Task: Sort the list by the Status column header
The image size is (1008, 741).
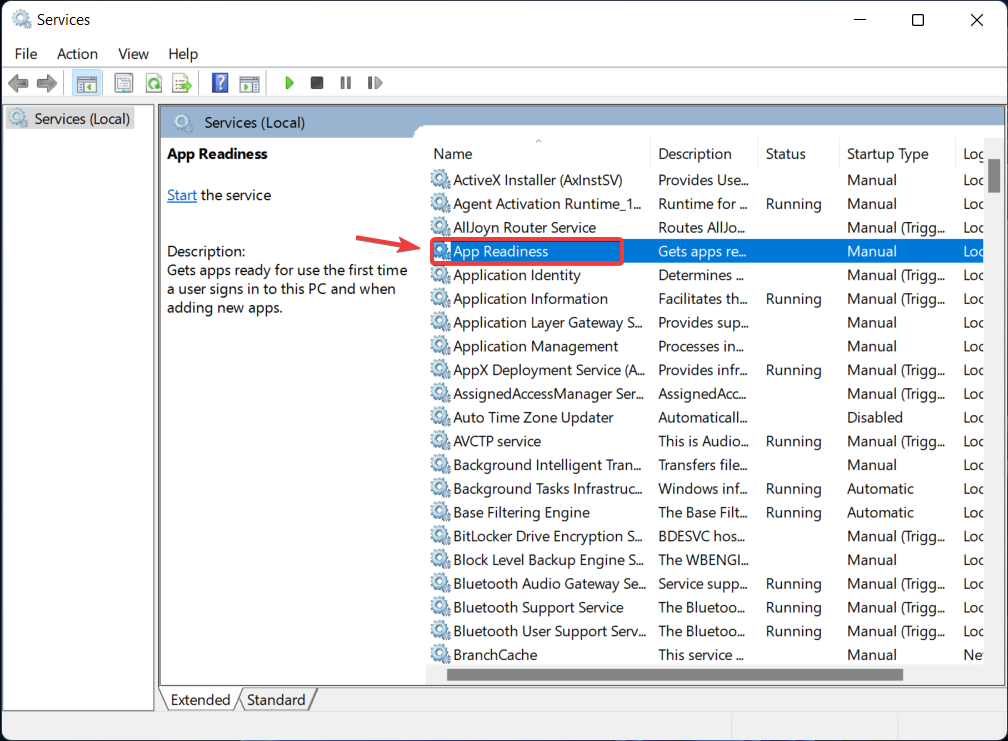Action: (x=785, y=154)
